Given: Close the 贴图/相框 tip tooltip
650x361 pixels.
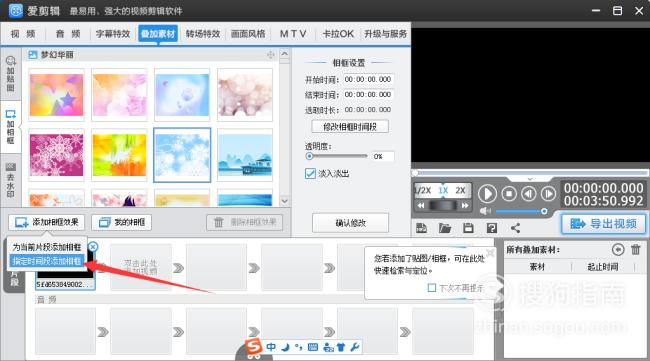Looking at the screenshot, I should coord(490,252).
